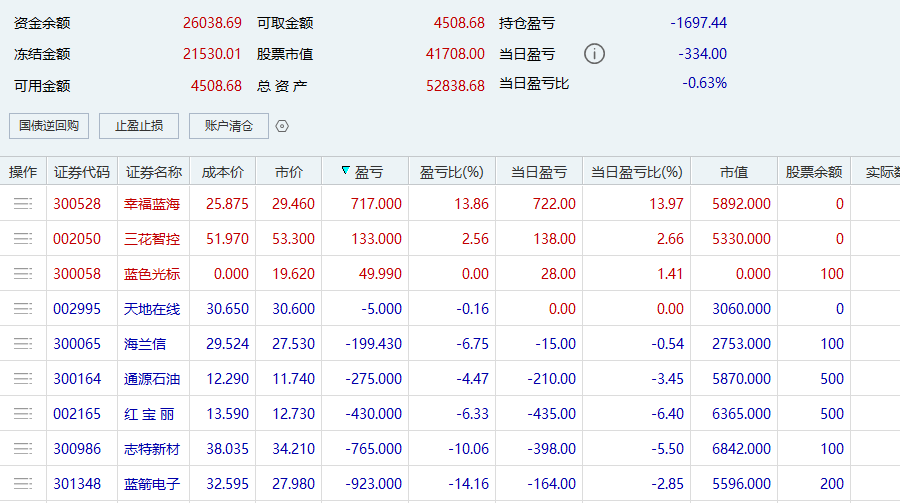The image size is (900, 503).
Task: Click the info icon beside 当日盈亏
Action: coord(594,54)
